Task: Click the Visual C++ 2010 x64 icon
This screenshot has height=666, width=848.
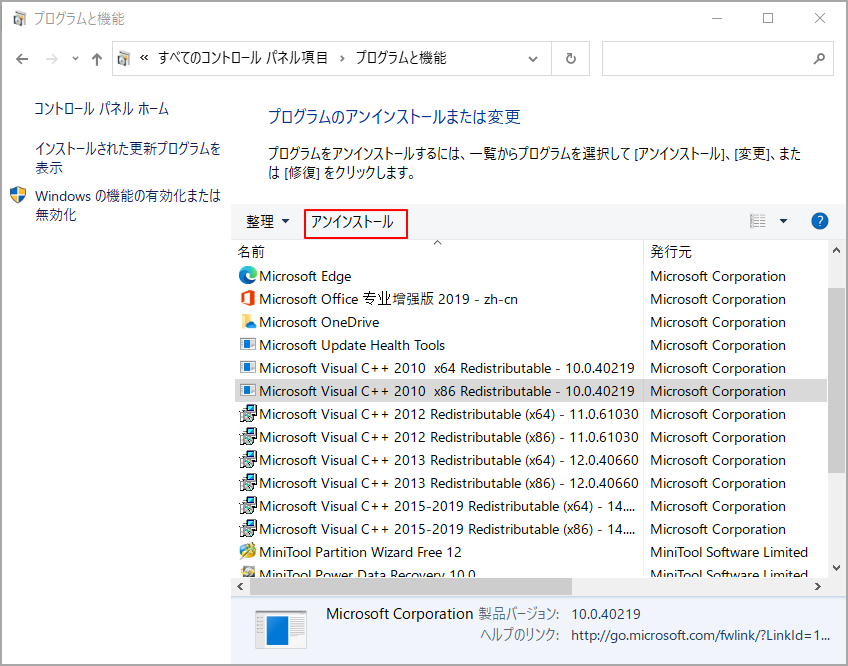Action: [248, 367]
